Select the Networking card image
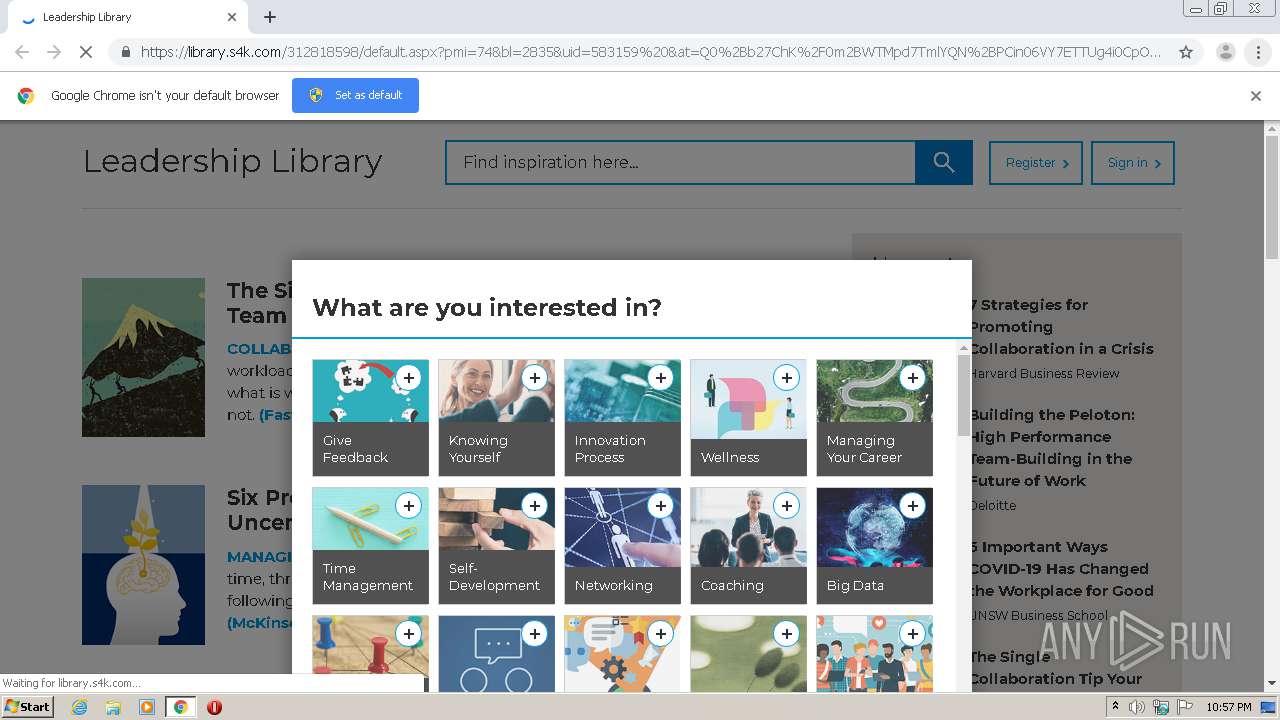This screenshot has width=1280, height=720. coord(622,528)
